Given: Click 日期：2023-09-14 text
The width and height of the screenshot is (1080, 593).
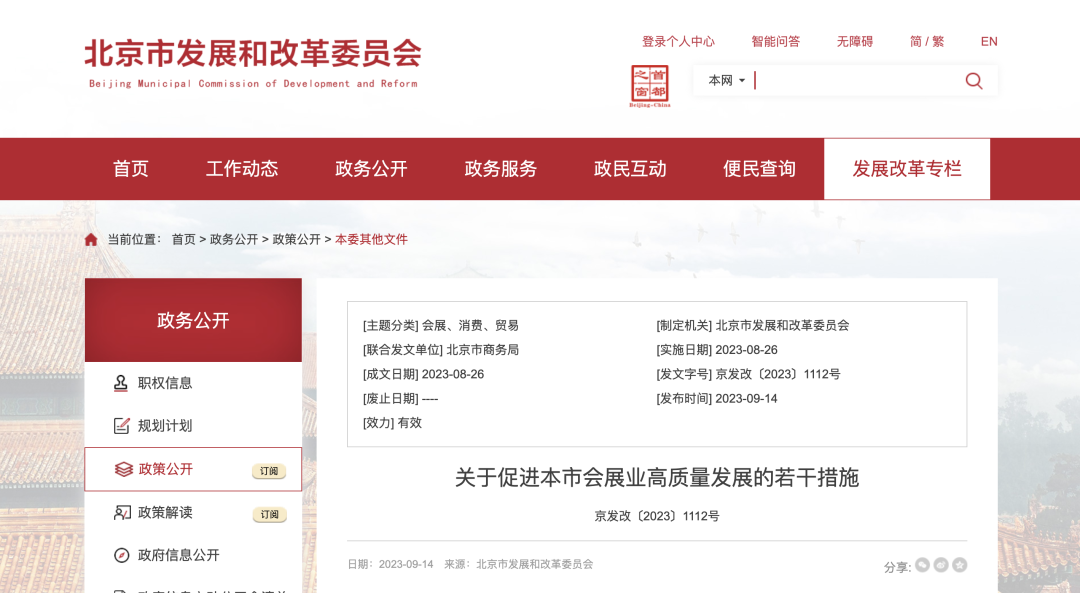Looking at the screenshot, I should [x=391, y=564].
